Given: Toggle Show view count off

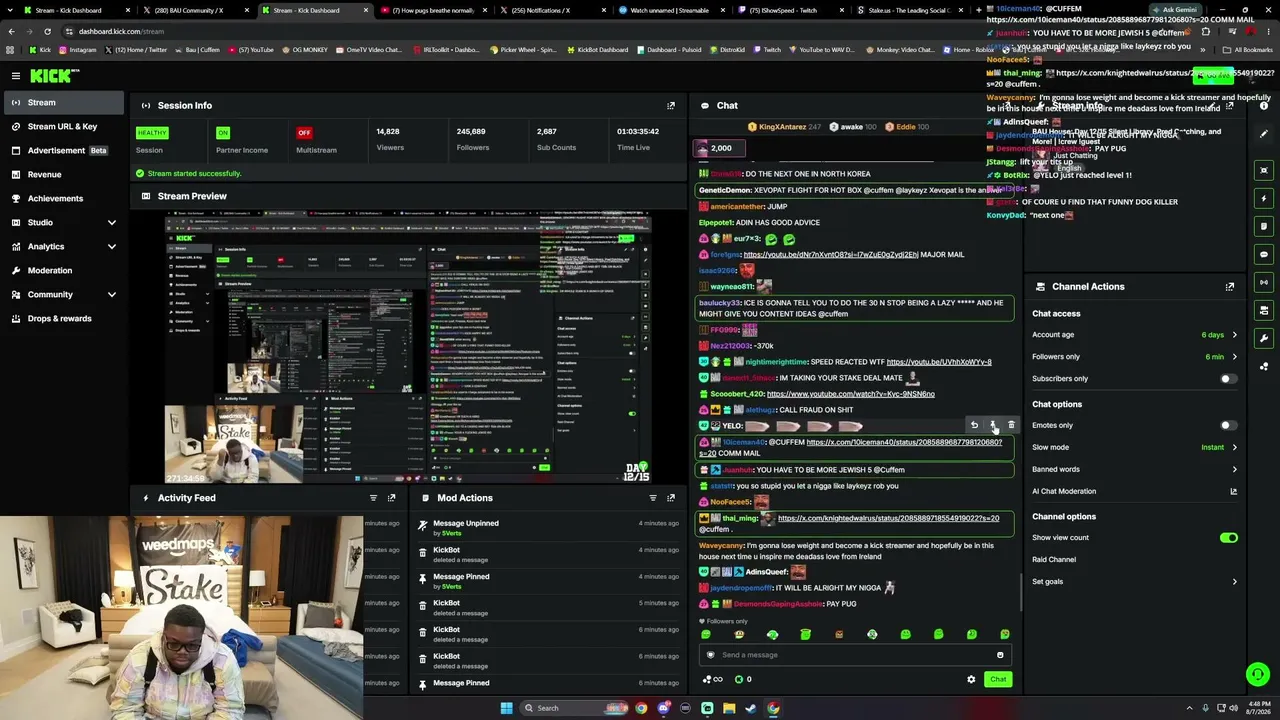Looking at the screenshot, I should [x=1228, y=538].
